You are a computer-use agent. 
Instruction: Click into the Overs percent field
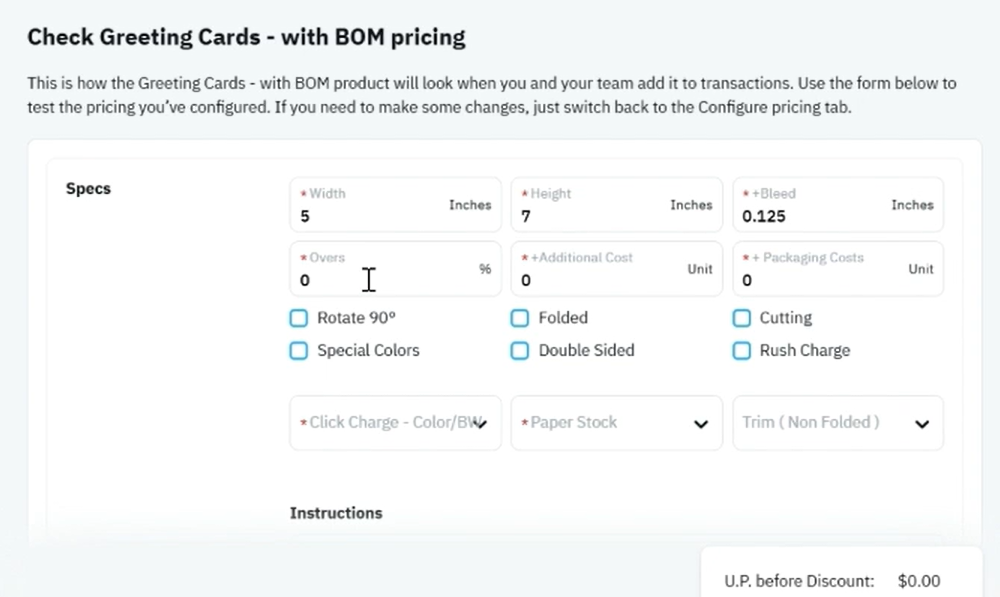(x=395, y=269)
